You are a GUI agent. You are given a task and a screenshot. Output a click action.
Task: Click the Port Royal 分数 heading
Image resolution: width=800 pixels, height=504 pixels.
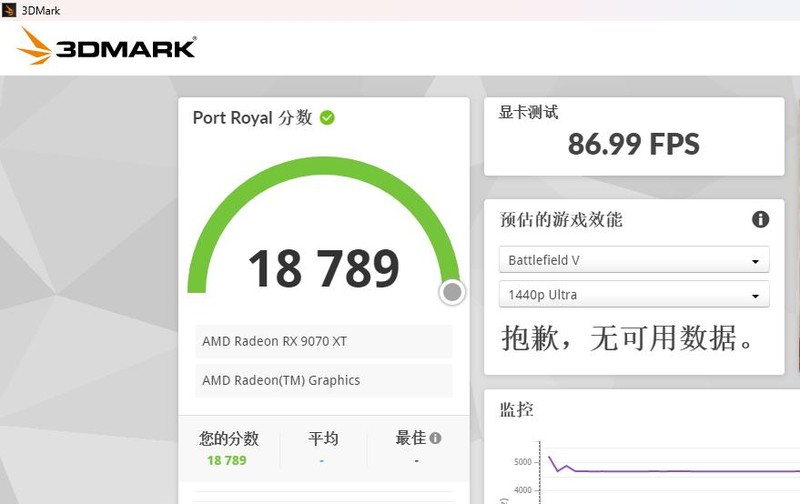(252, 118)
